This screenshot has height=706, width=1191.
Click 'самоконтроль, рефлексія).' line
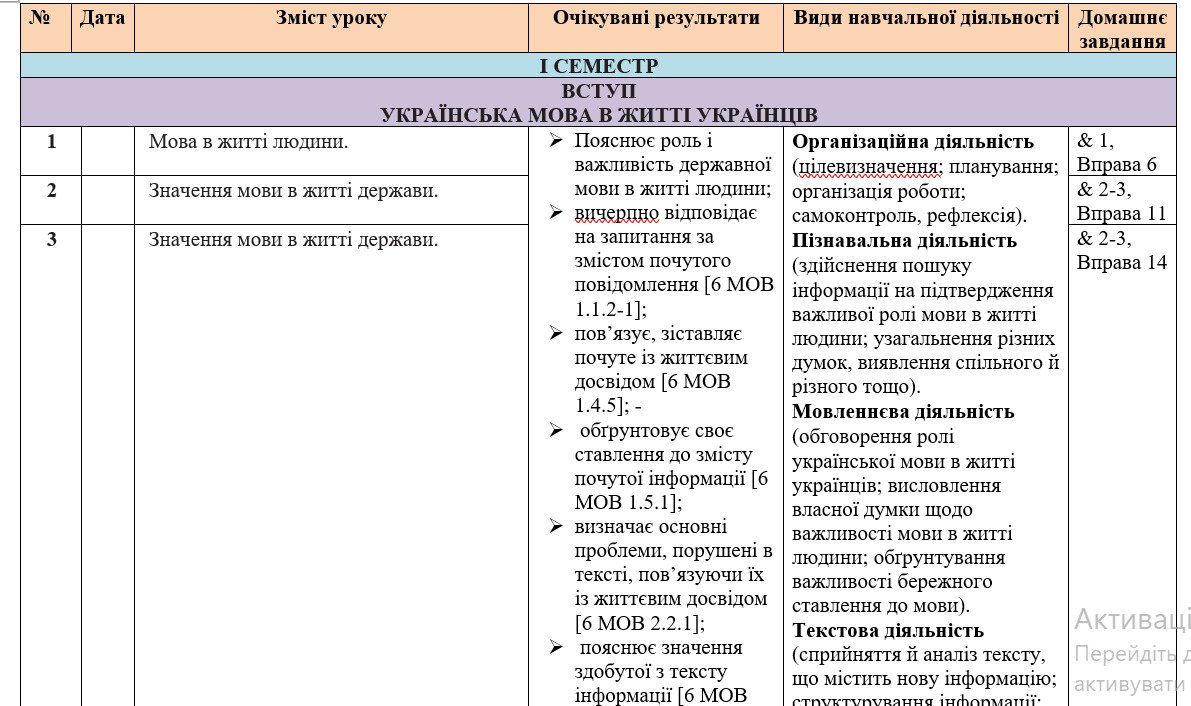click(909, 216)
